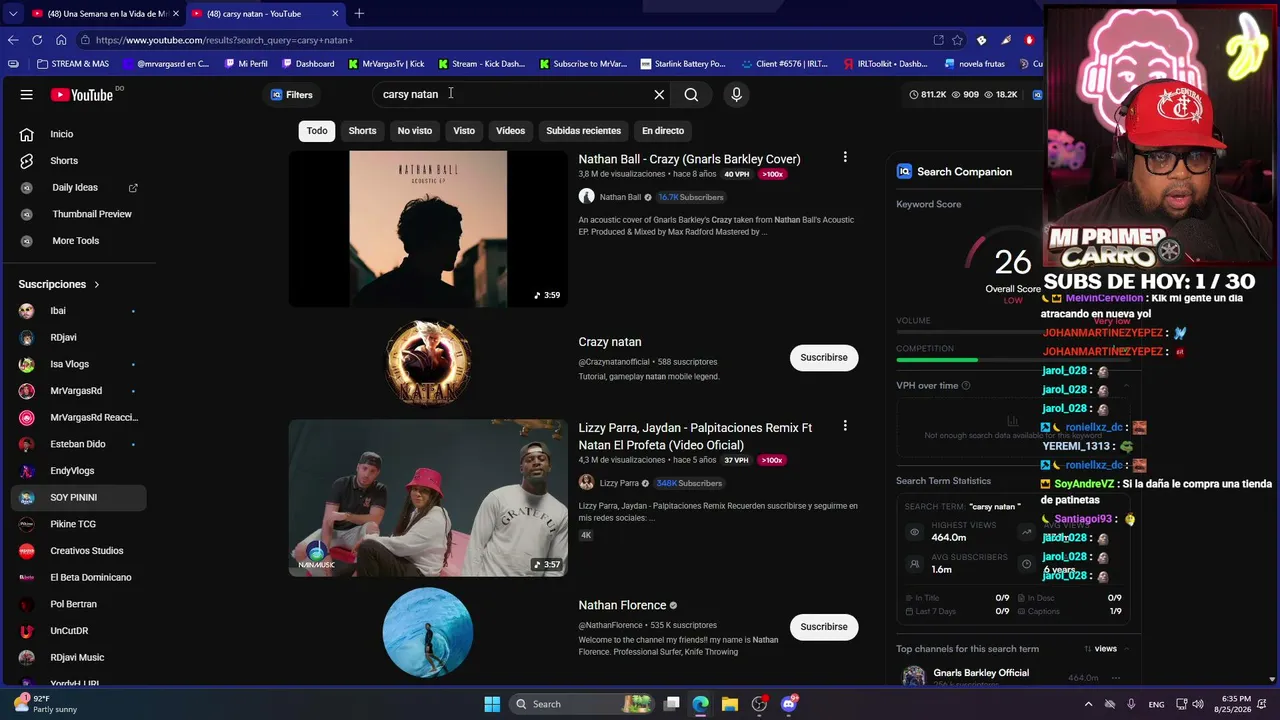Screen dimensions: 1280x720
Task: Go back with the browser back arrow
Action: tap(13, 40)
